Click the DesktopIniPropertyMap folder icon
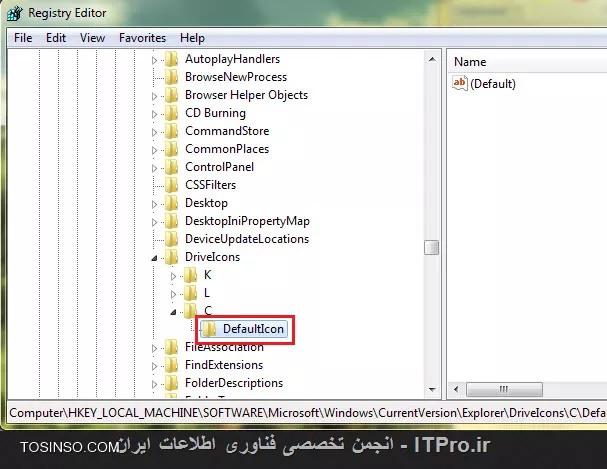Screen dimensions: 607x469 [x=171, y=221]
